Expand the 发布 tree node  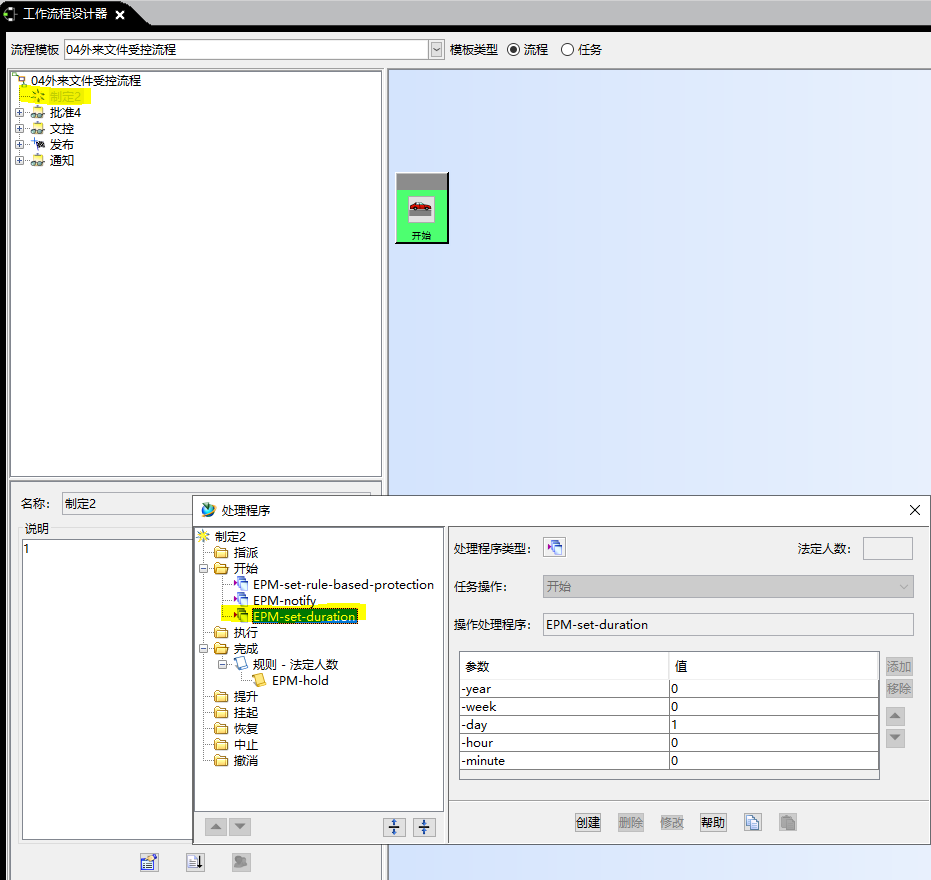pyautogui.click(x=20, y=144)
